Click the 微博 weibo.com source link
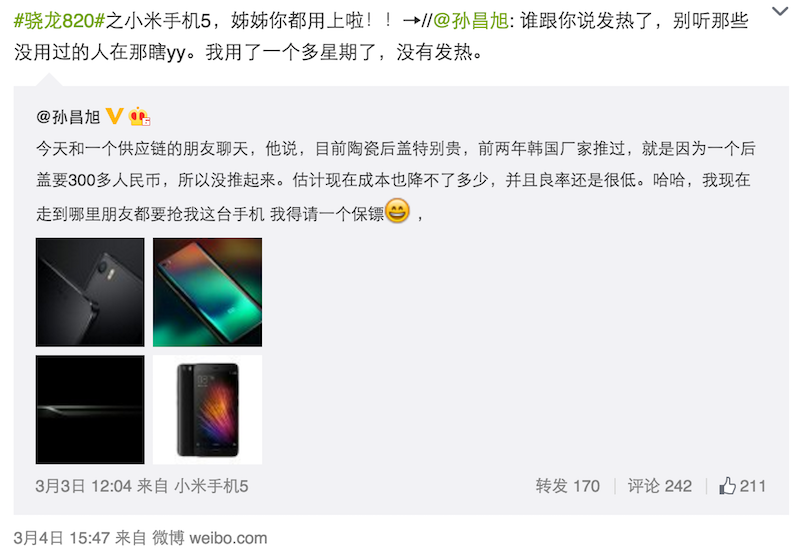The image size is (800, 560). (x=210, y=538)
